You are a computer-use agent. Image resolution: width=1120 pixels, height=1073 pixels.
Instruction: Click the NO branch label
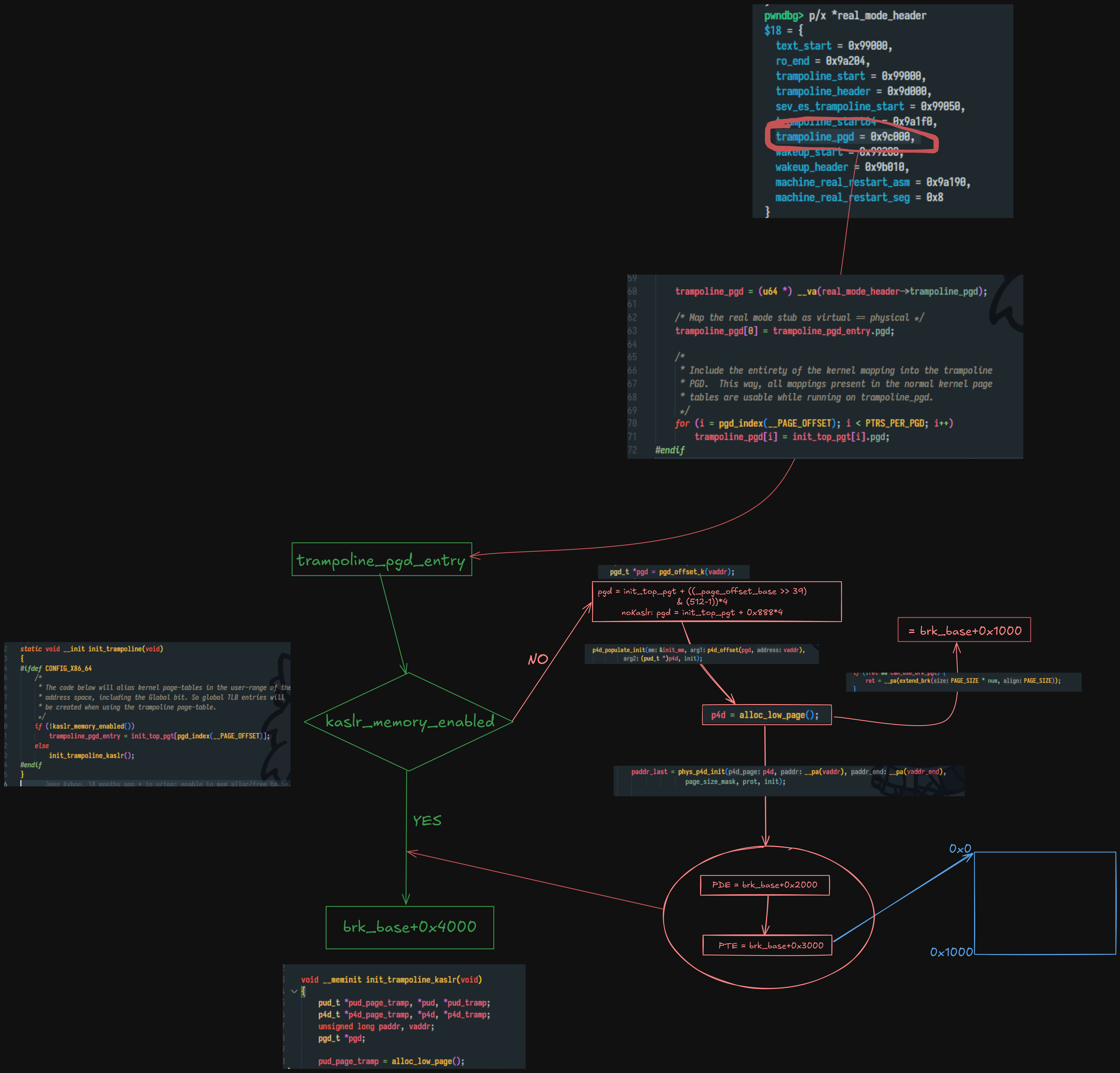(538, 660)
